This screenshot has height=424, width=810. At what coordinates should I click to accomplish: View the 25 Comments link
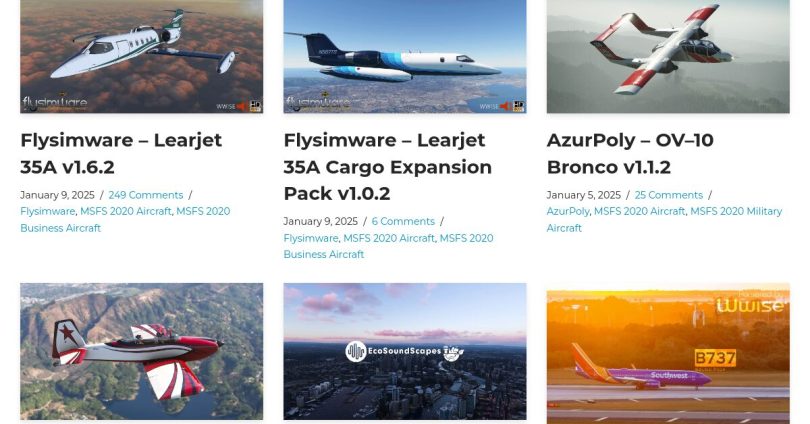tap(668, 195)
